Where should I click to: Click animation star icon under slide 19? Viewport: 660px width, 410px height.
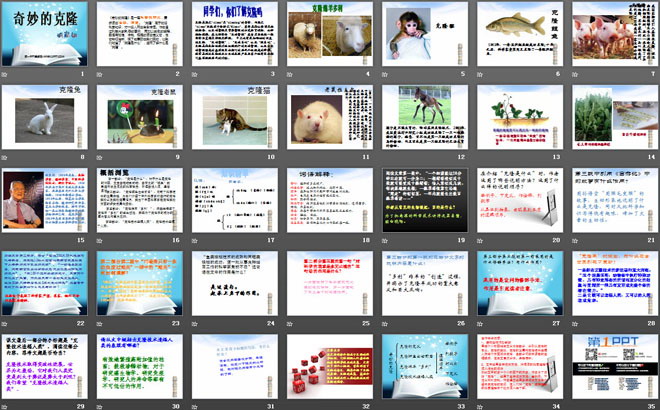[385, 241]
